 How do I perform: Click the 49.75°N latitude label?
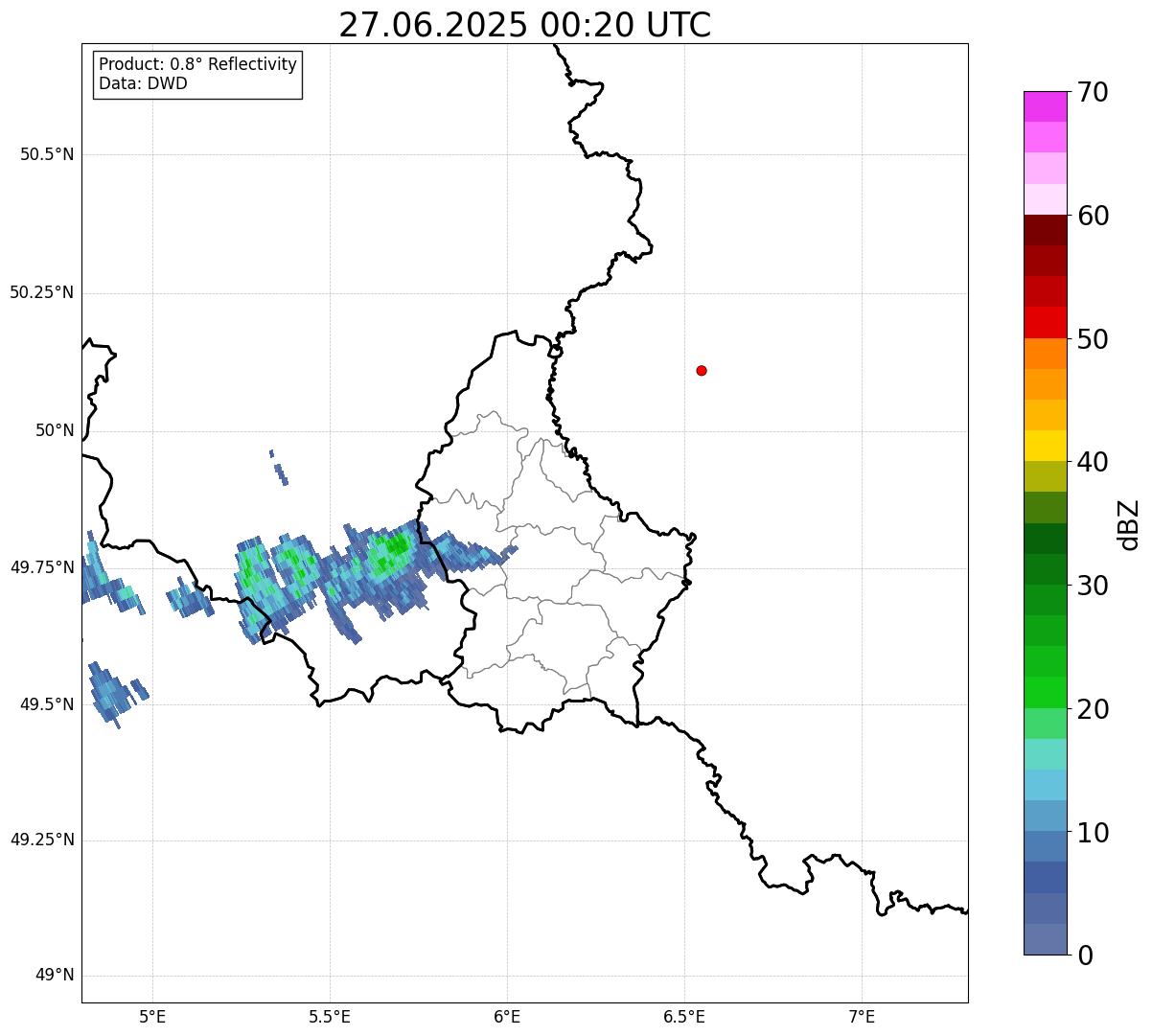(x=41, y=567)
